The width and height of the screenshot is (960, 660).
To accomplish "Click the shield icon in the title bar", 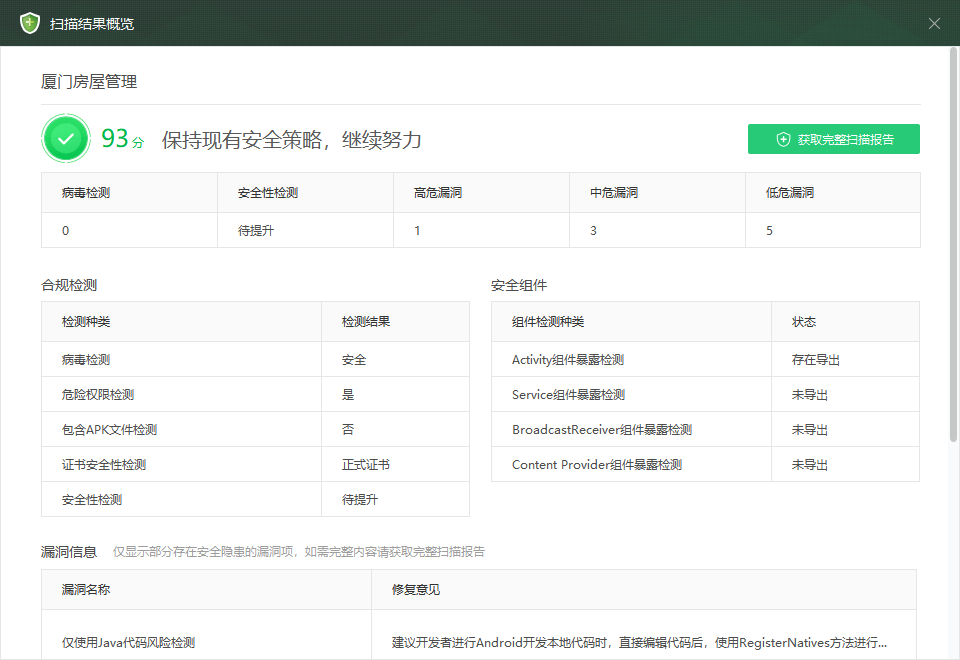I will click(30, 23).
